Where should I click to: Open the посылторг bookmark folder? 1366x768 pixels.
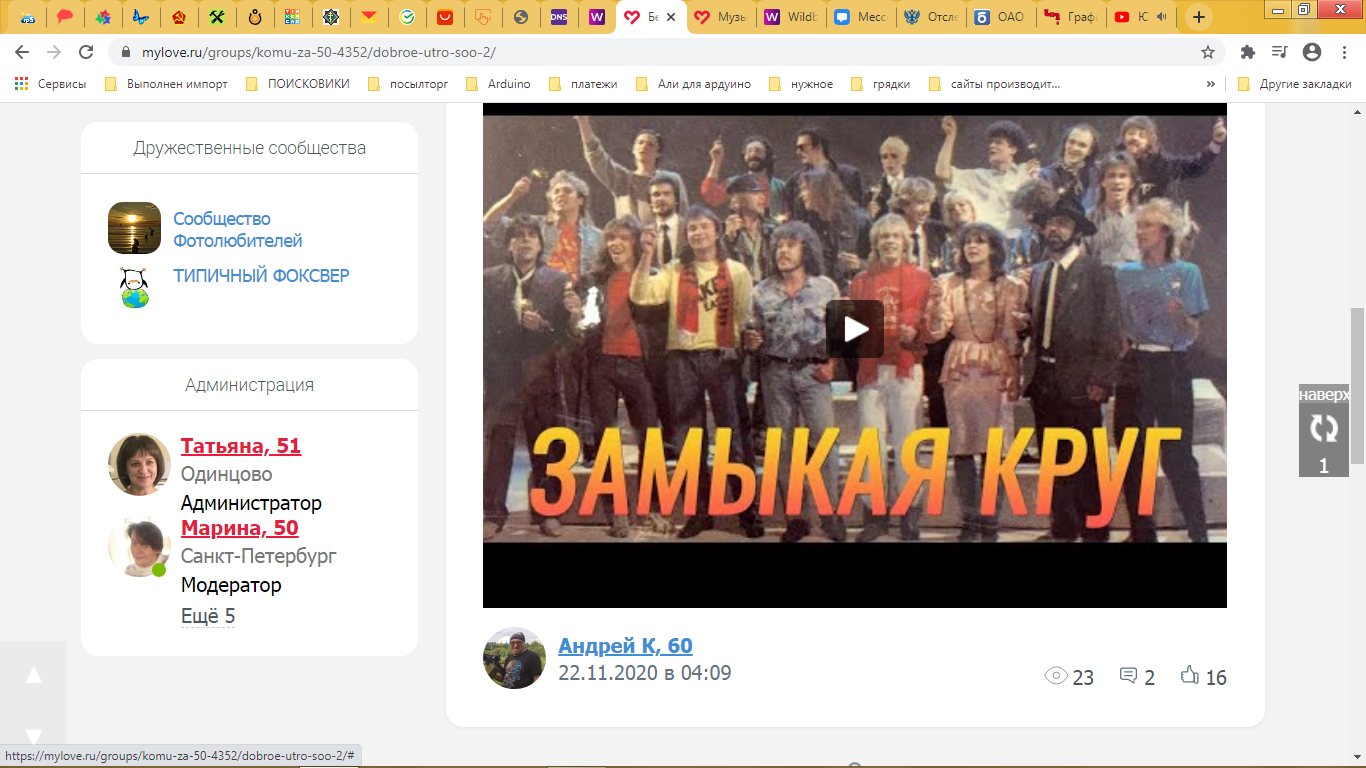click(x=407, y=84)
